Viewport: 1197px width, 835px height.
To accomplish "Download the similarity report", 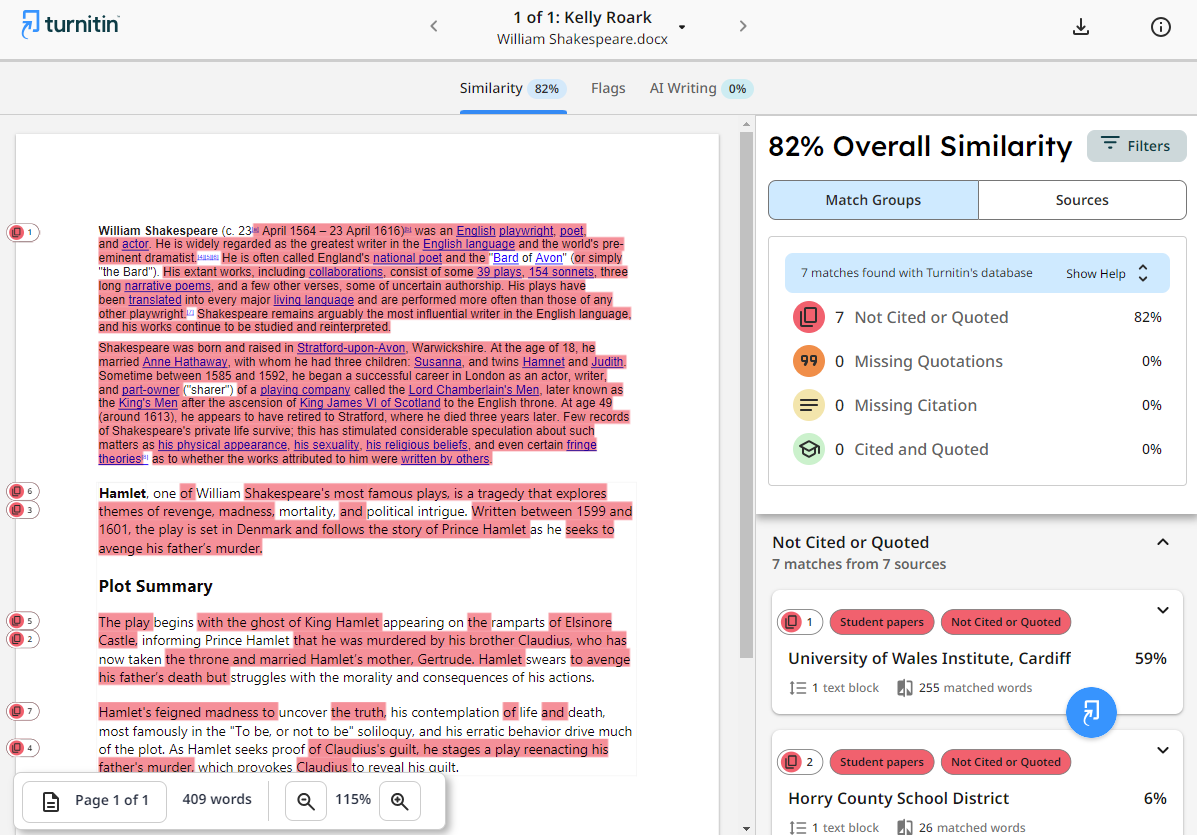I will pos(1081,27).
